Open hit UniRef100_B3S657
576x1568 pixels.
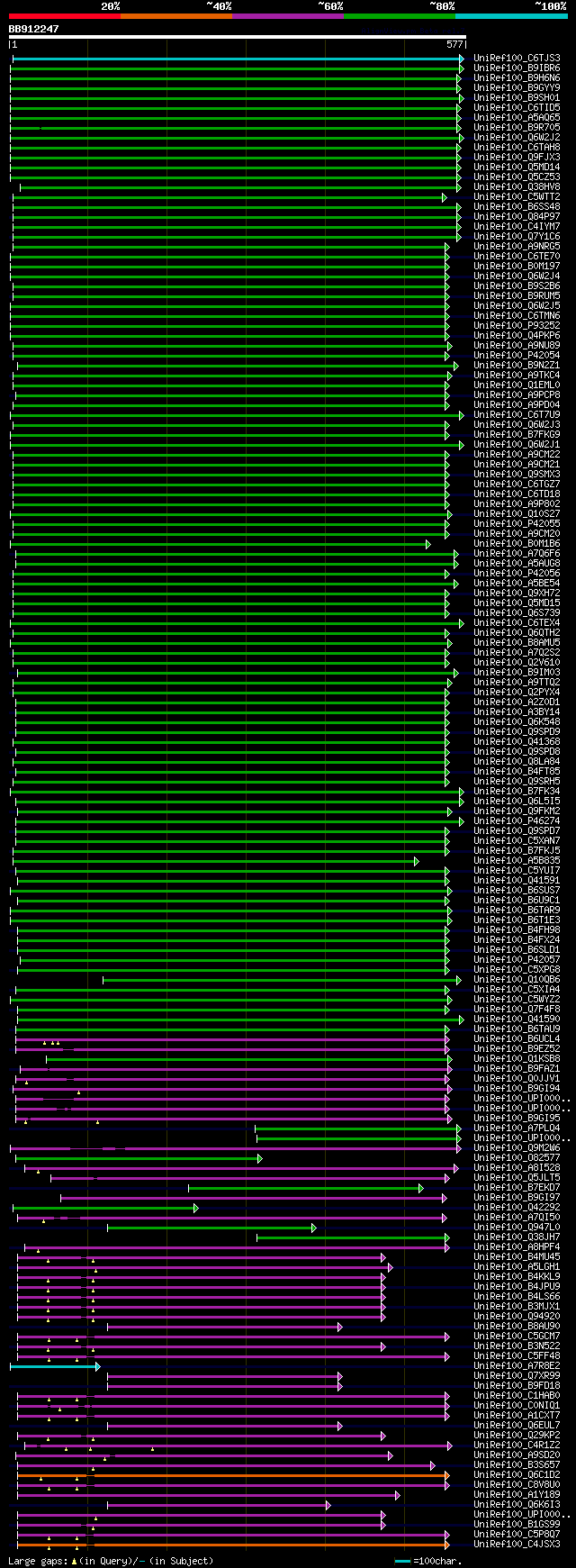[x=517, y=1465]
